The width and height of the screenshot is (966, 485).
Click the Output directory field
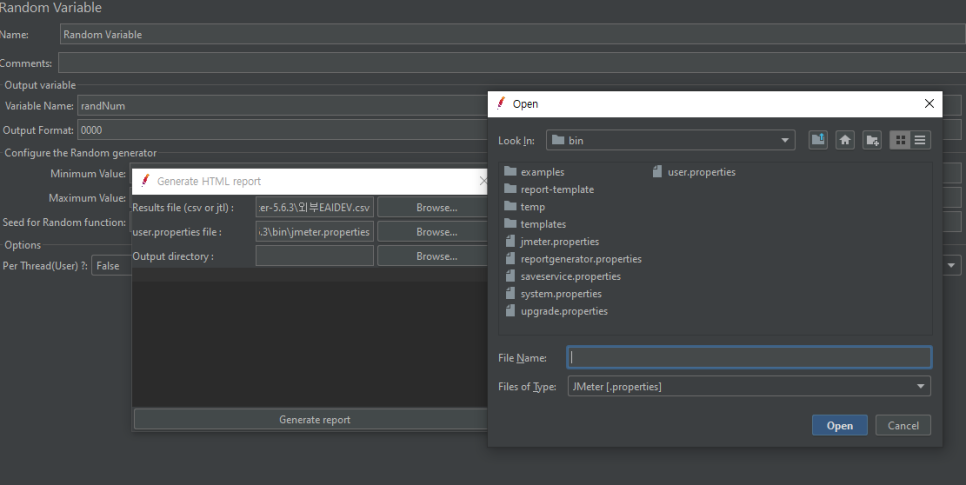tap(314, 256)
